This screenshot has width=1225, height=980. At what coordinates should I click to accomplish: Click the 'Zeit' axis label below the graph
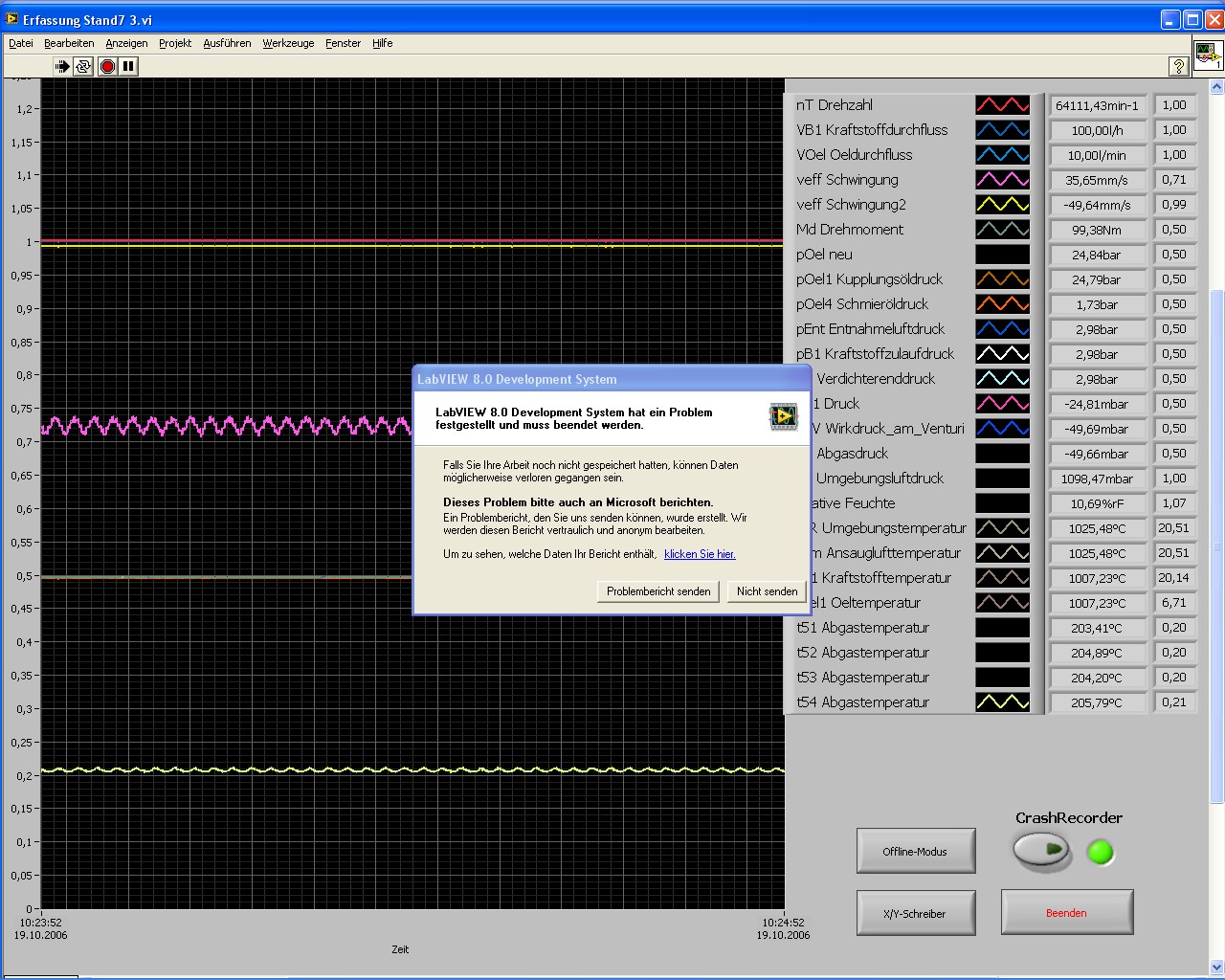(x=400, y=949)
